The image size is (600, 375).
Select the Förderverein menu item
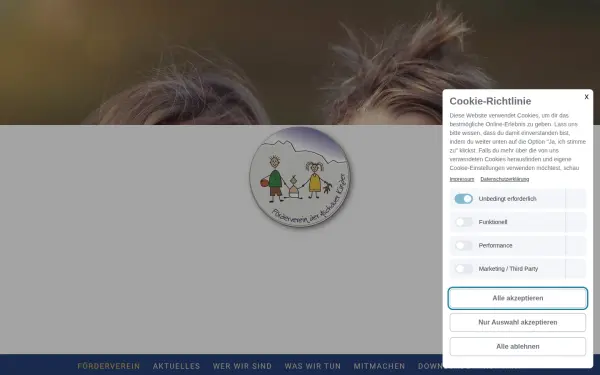pyautogui.click(x=109, y=366)
